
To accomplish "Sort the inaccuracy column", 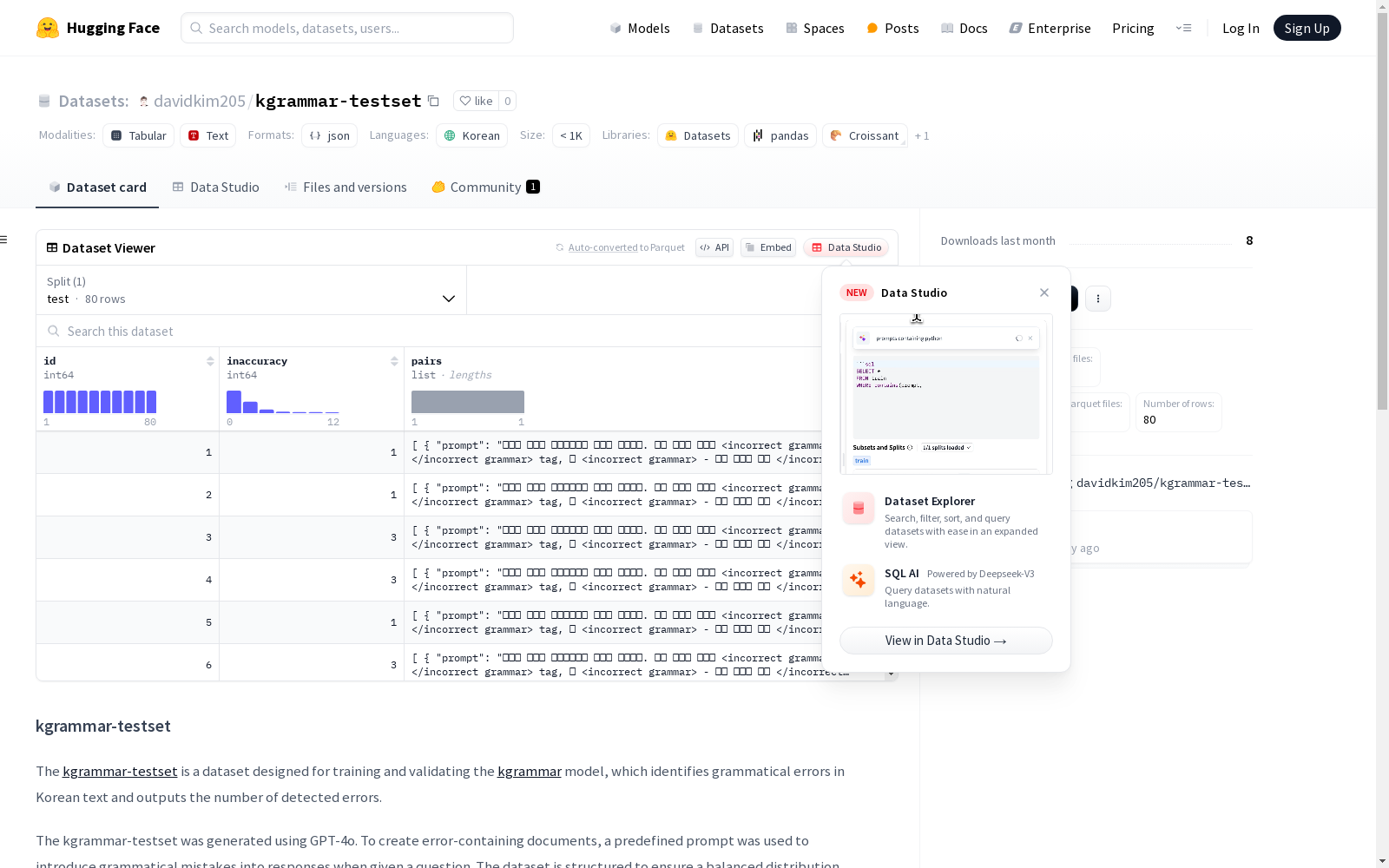I will (x=394, y=361).
